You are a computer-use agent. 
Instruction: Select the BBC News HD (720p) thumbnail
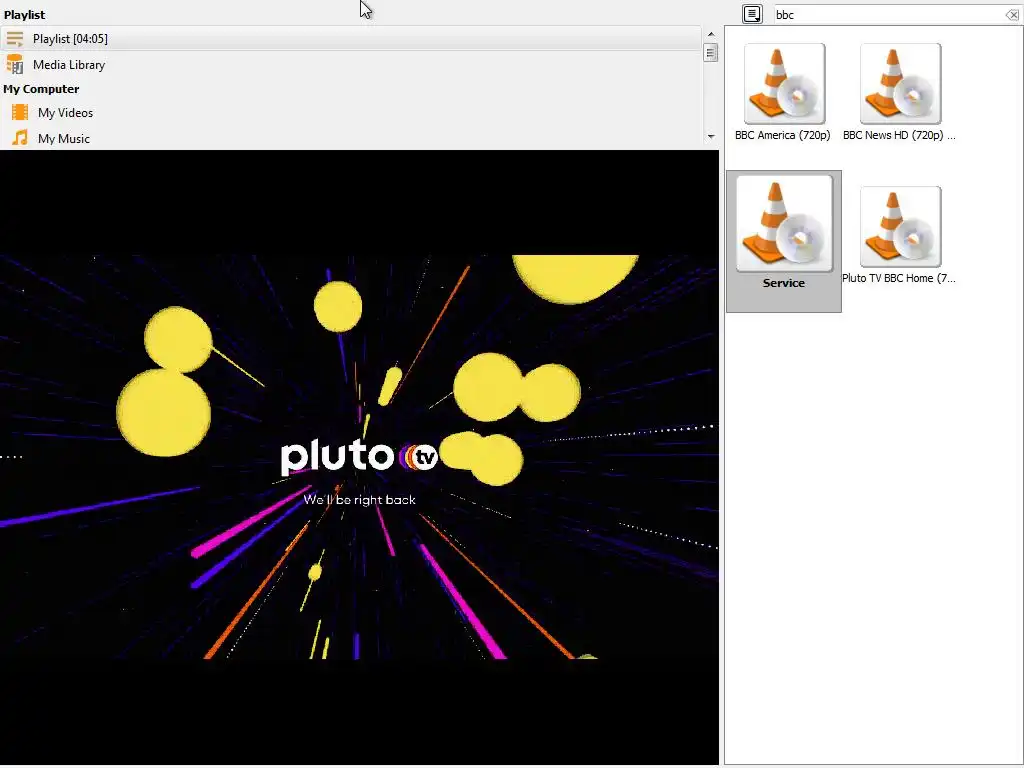click(x=901, y=84)
